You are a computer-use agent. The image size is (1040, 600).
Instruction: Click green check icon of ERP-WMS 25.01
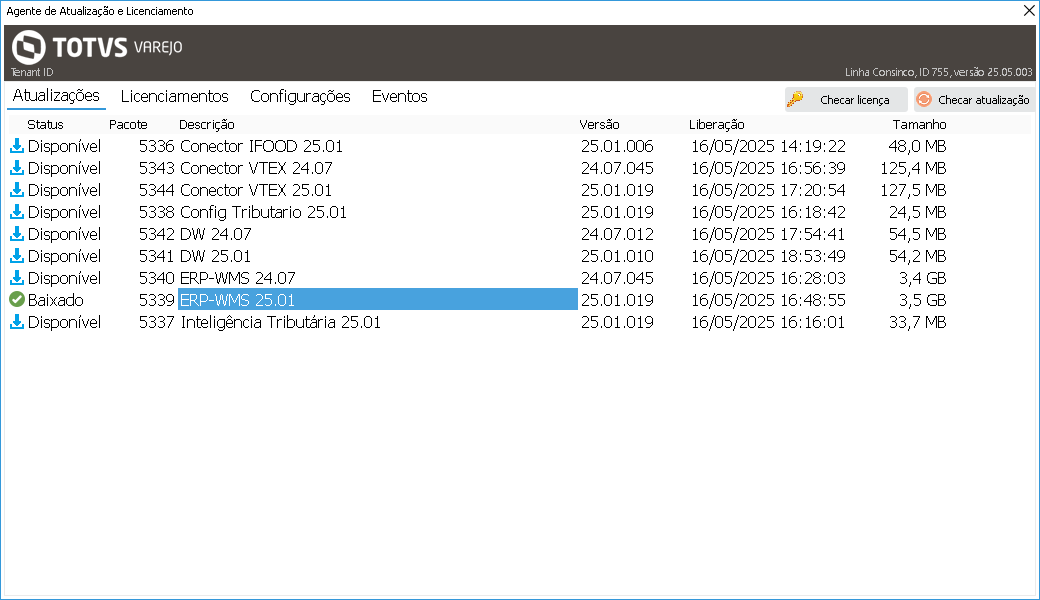[x=17, y=300]
